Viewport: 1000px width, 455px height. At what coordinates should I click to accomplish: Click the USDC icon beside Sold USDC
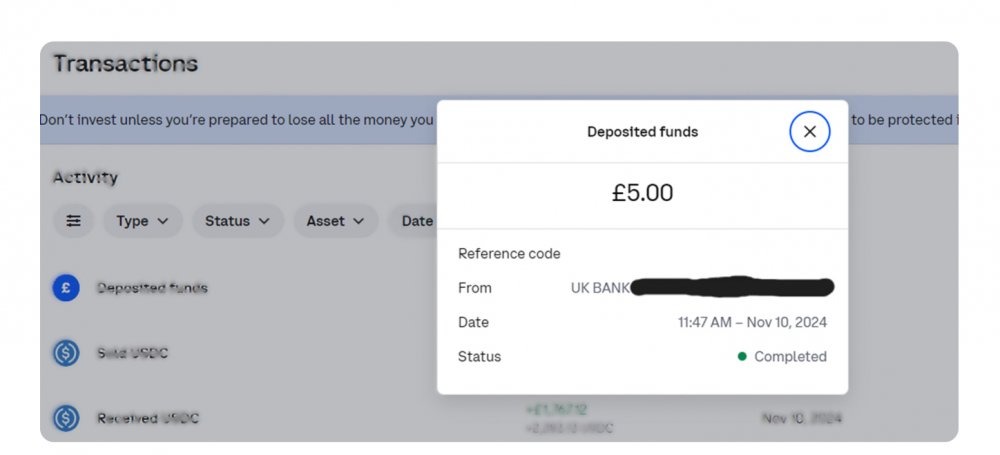(x=66, y=353)
